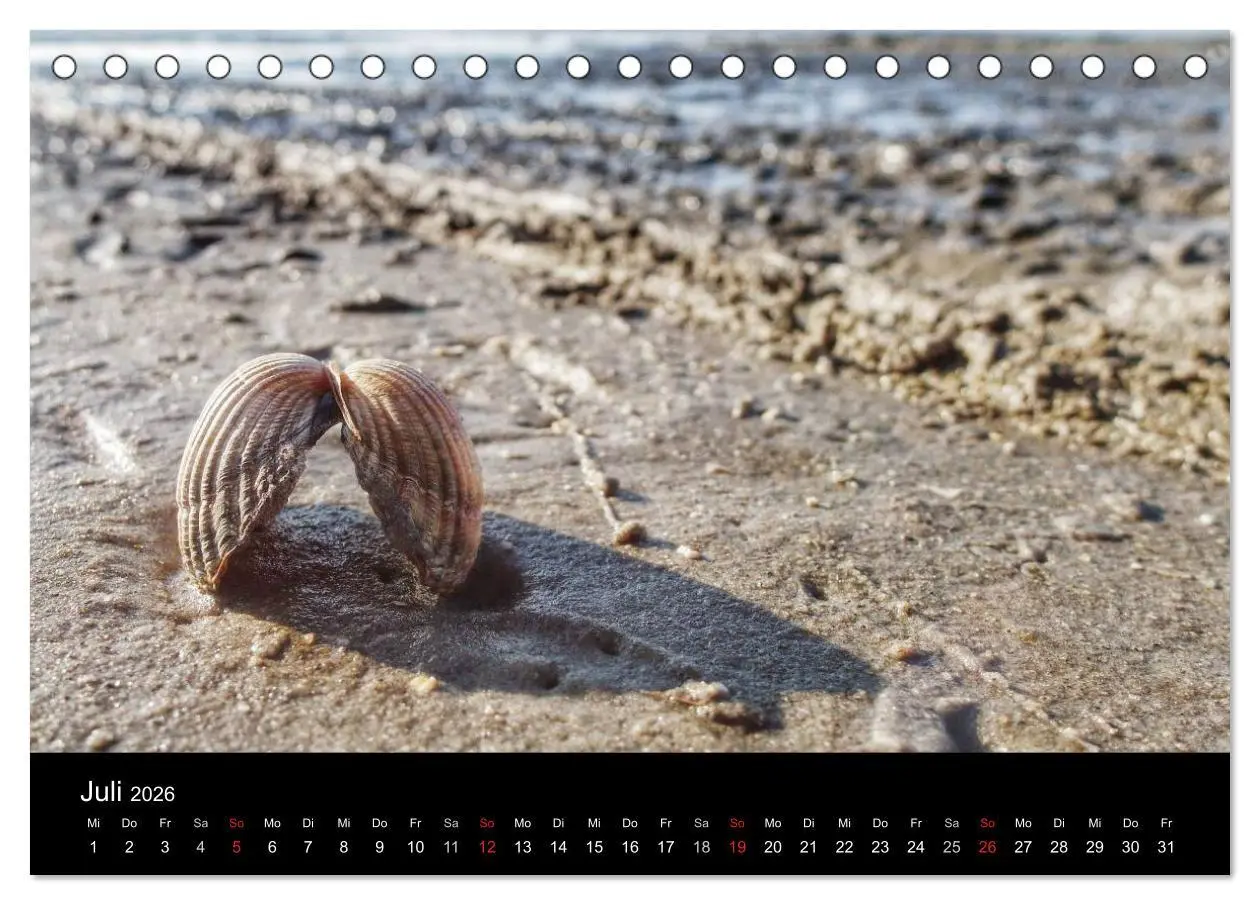
Task: Select day 2 in the calendar strip
Action: point(129,847)
